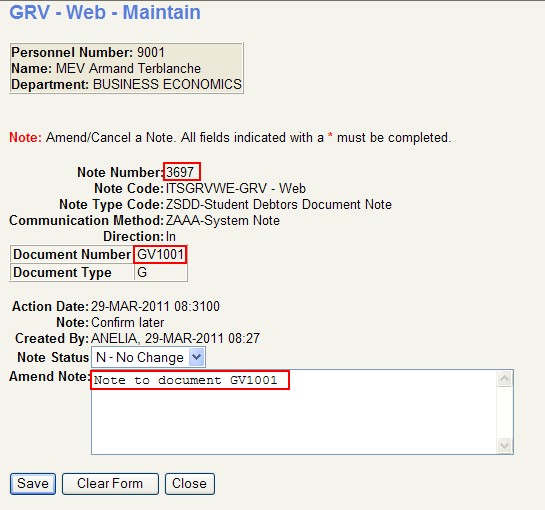Click inside the Amend Note text area
The image size is (545, 510).
[302, 412]
